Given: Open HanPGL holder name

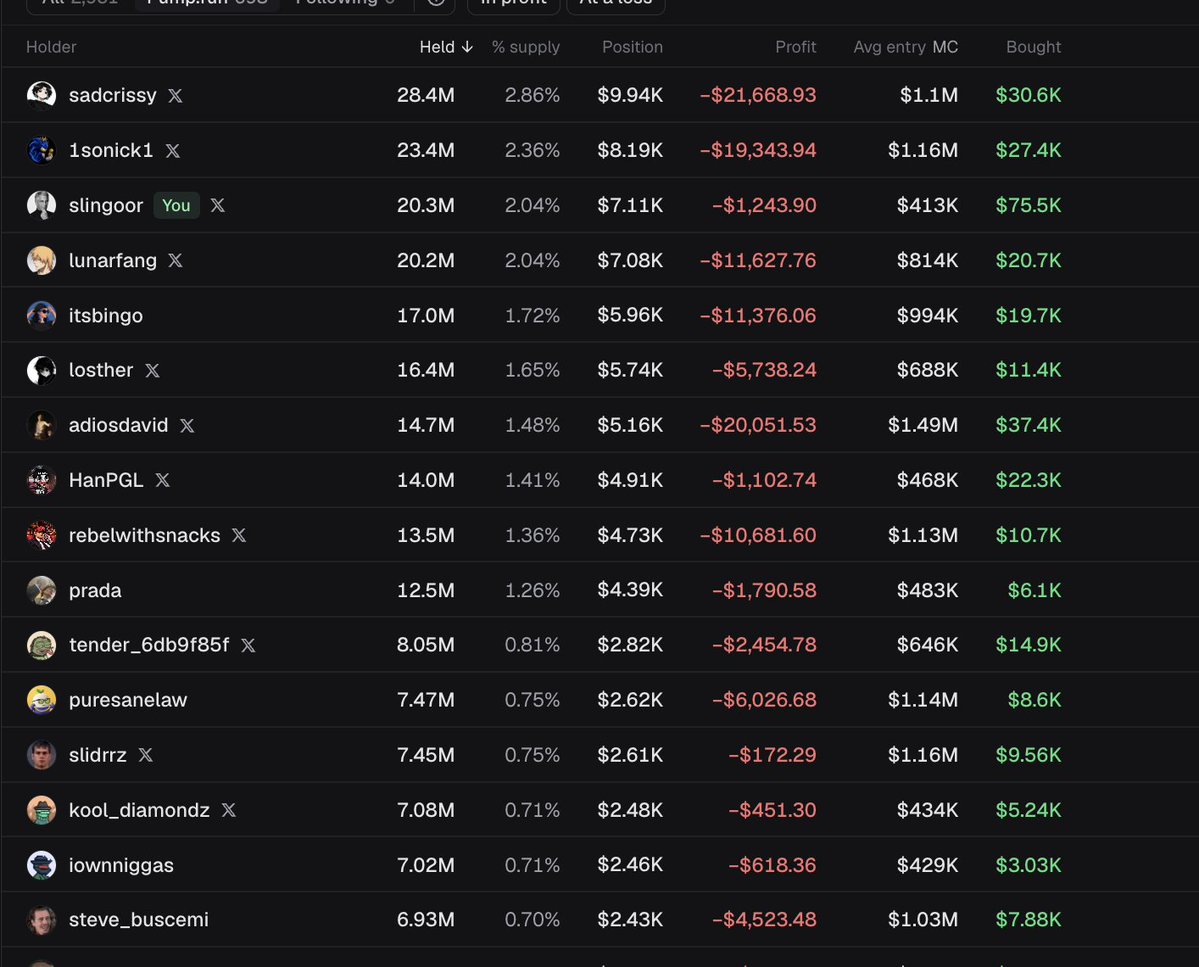Looking at the screenshot, I should [x=106, y=480].
